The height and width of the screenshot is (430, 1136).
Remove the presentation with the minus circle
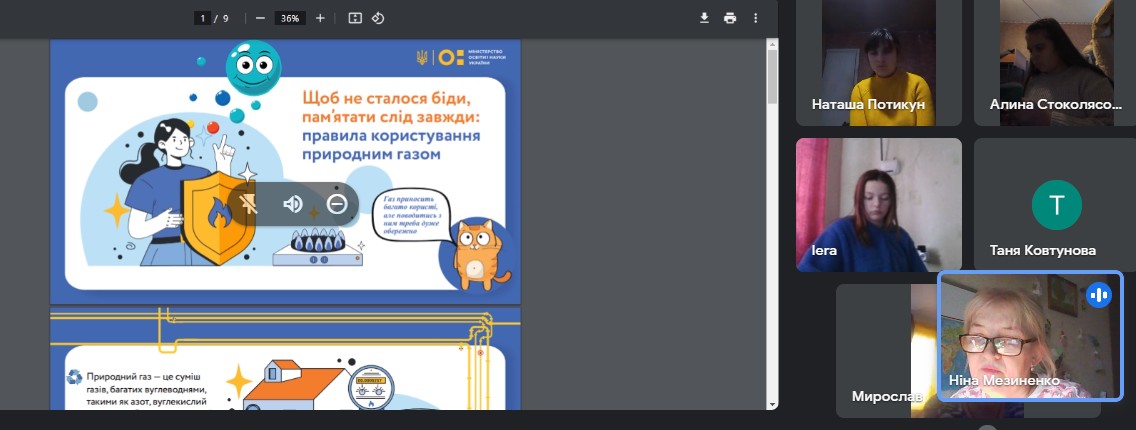337,204
